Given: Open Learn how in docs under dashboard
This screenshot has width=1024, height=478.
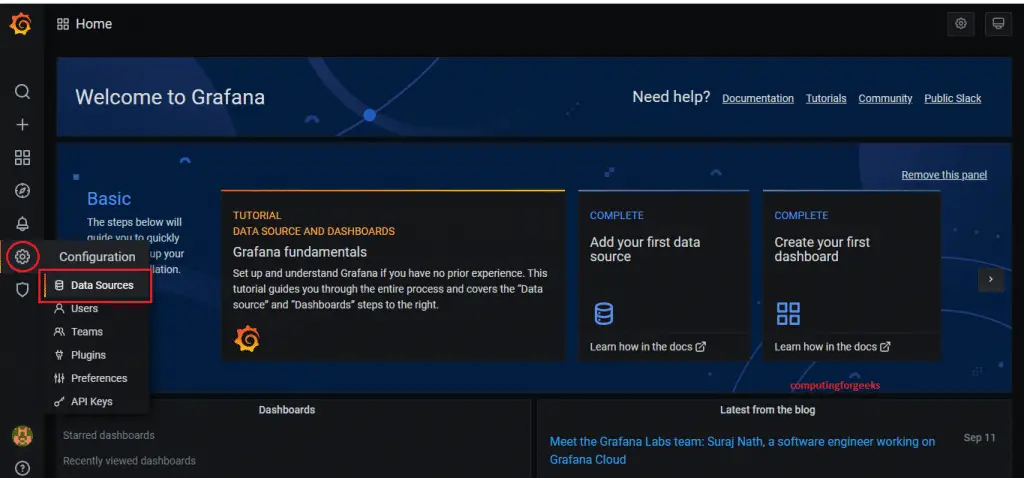Looking at the screenshot, I should pyautogui.click(x=832, y=347).
